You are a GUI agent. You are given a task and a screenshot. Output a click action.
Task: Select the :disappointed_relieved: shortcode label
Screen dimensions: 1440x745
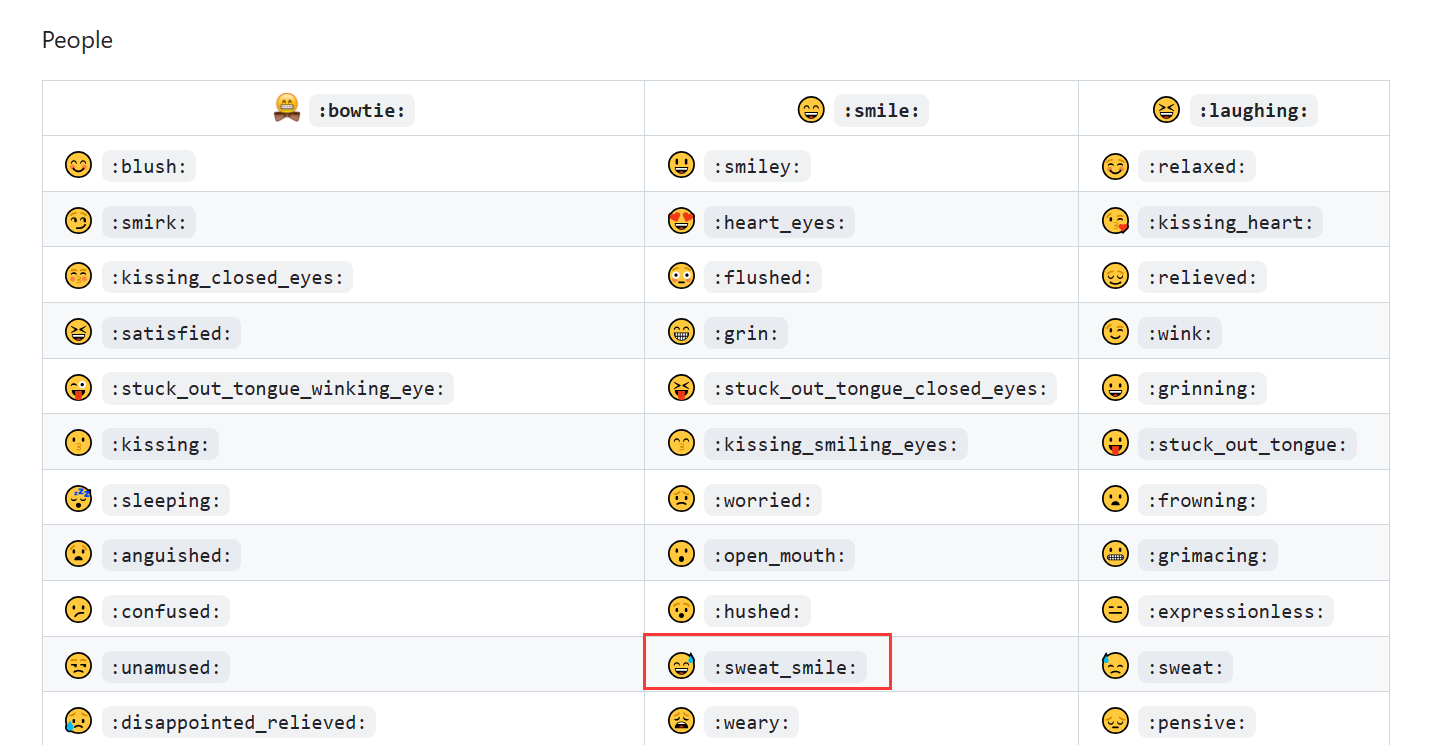(x=239, y=721)
